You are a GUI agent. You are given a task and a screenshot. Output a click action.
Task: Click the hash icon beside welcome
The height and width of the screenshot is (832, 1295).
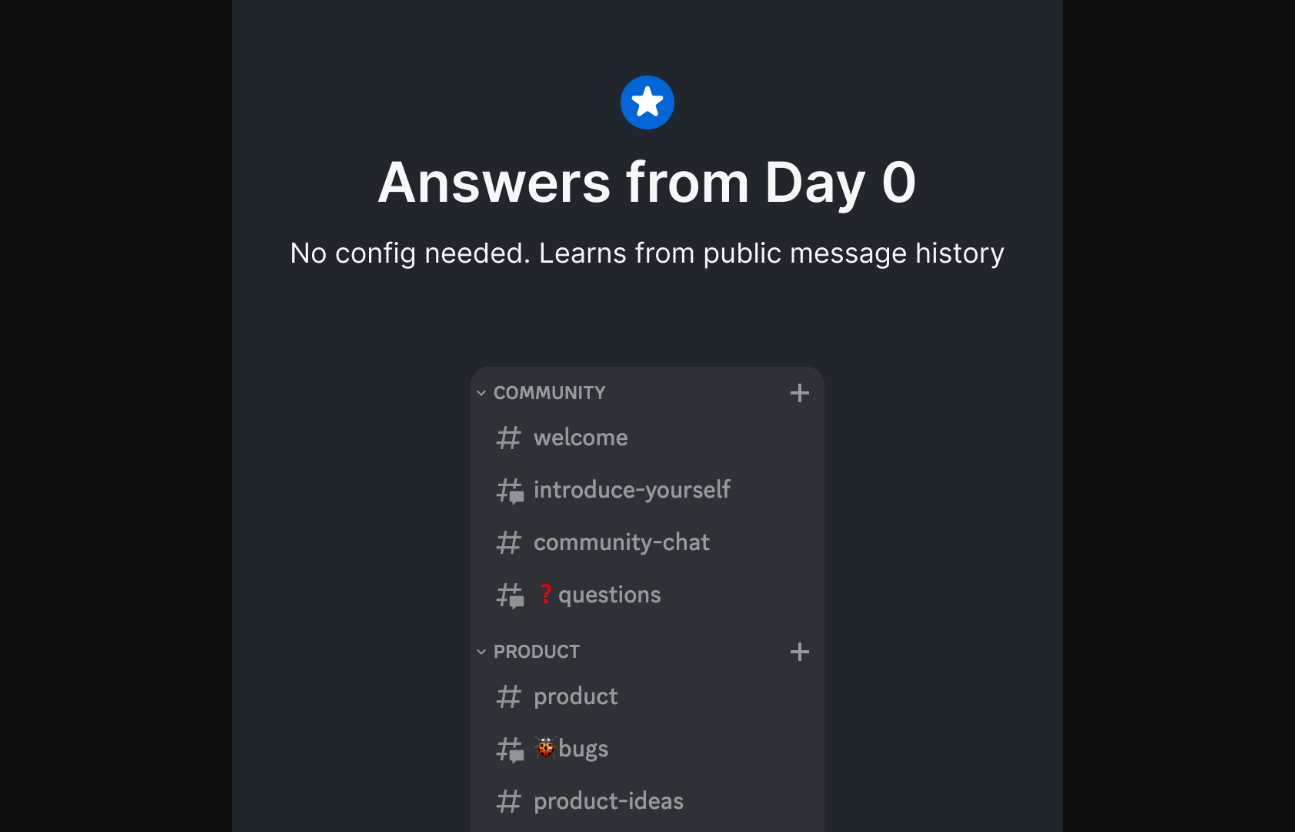pyautogui.click(x=509, y=438)
